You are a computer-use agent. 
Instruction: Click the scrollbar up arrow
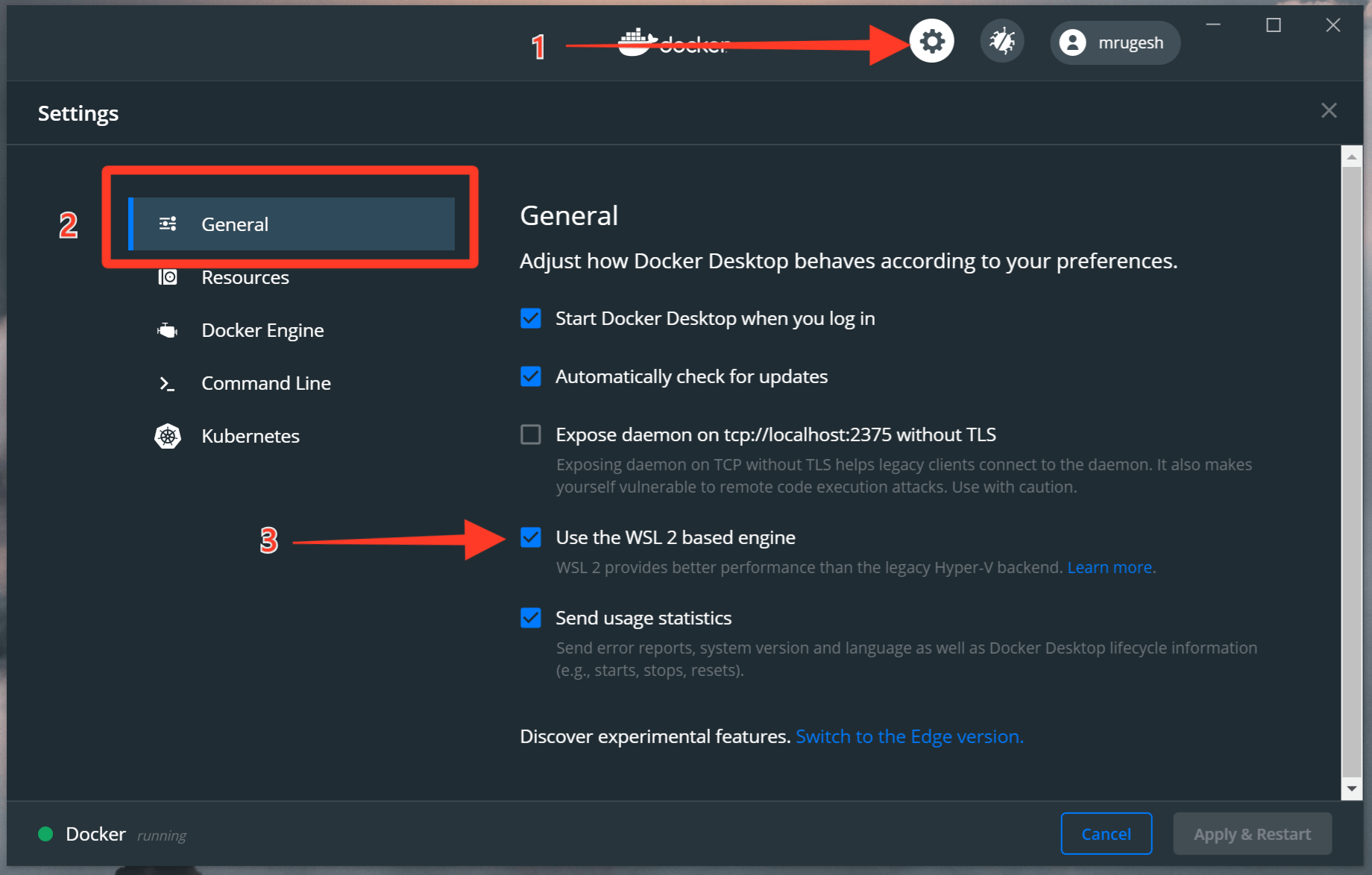pos(1352,157)
